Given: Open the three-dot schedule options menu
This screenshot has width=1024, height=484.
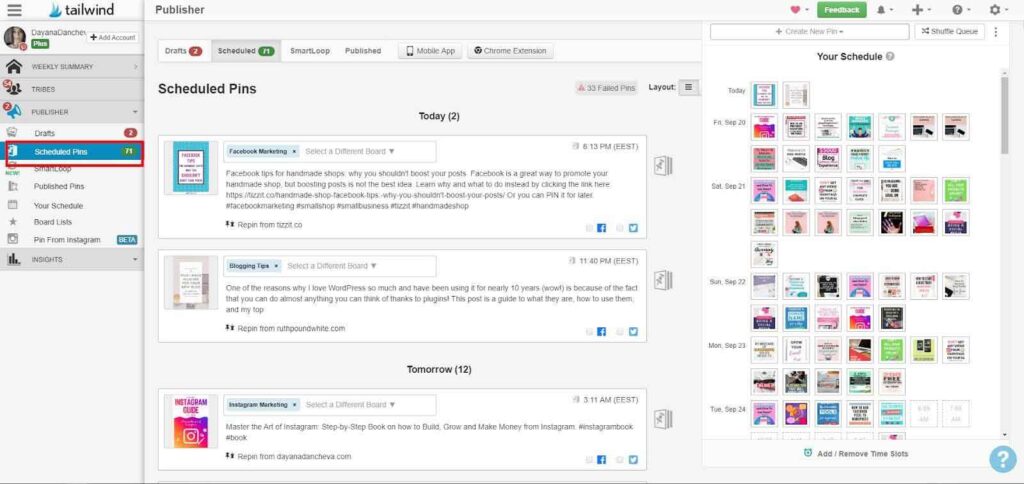Looking at the screenshot, I should tap(995, 31).
